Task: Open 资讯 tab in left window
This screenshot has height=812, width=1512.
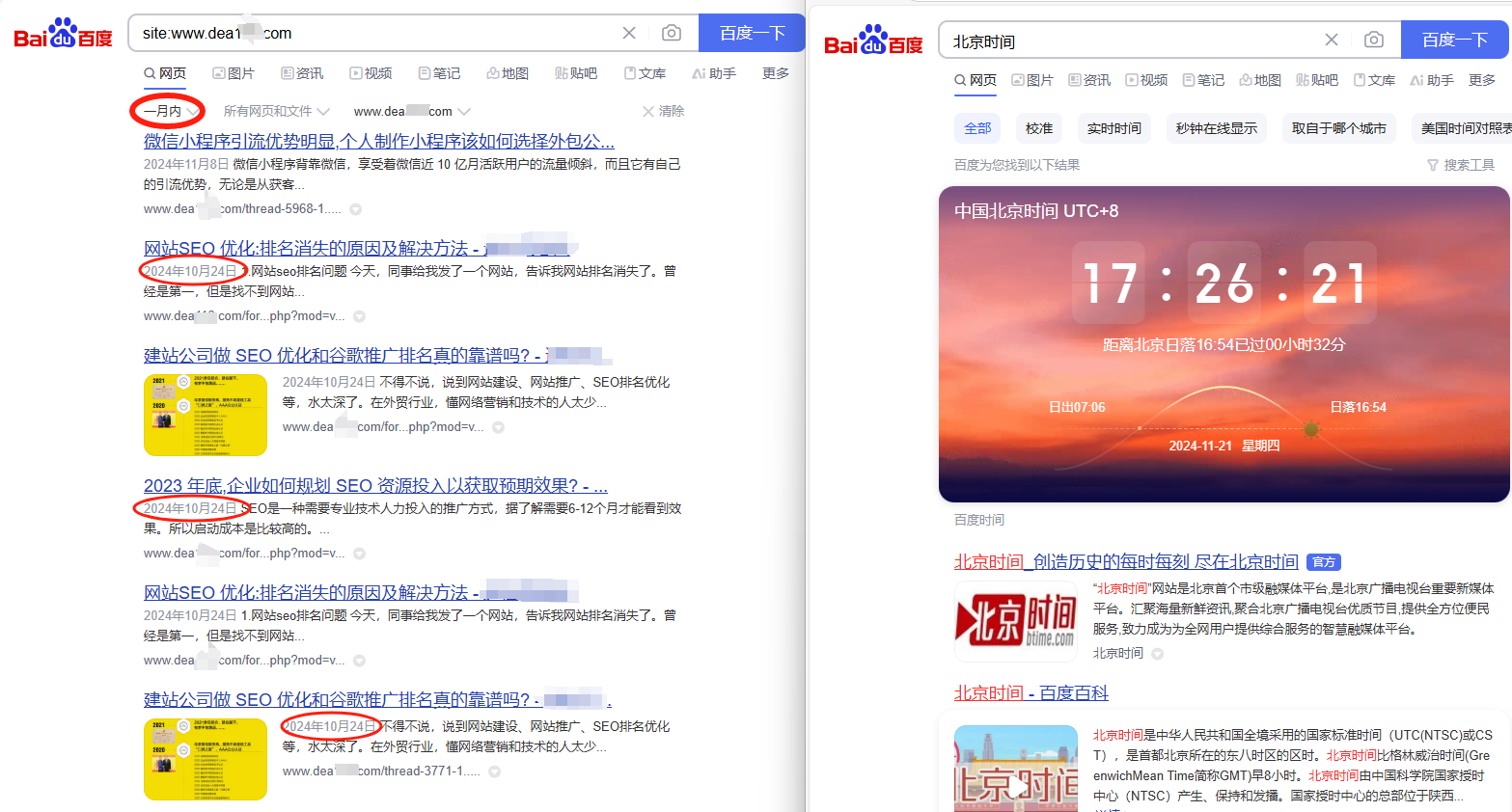Action: [x=302, y=73]
